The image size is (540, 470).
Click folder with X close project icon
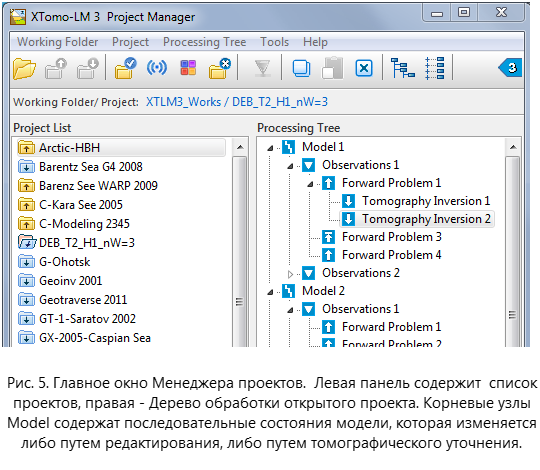point(220,68)
